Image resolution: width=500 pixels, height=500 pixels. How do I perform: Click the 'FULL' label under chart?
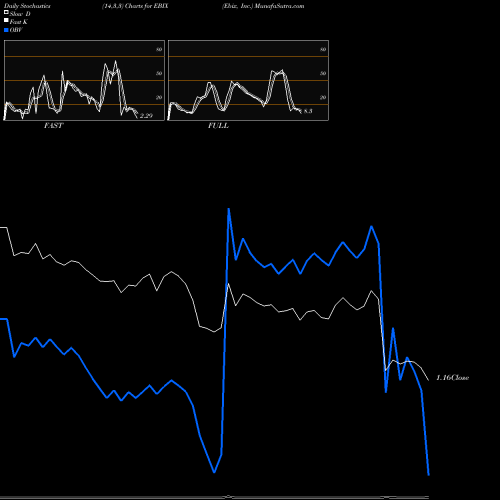(218, 126)
